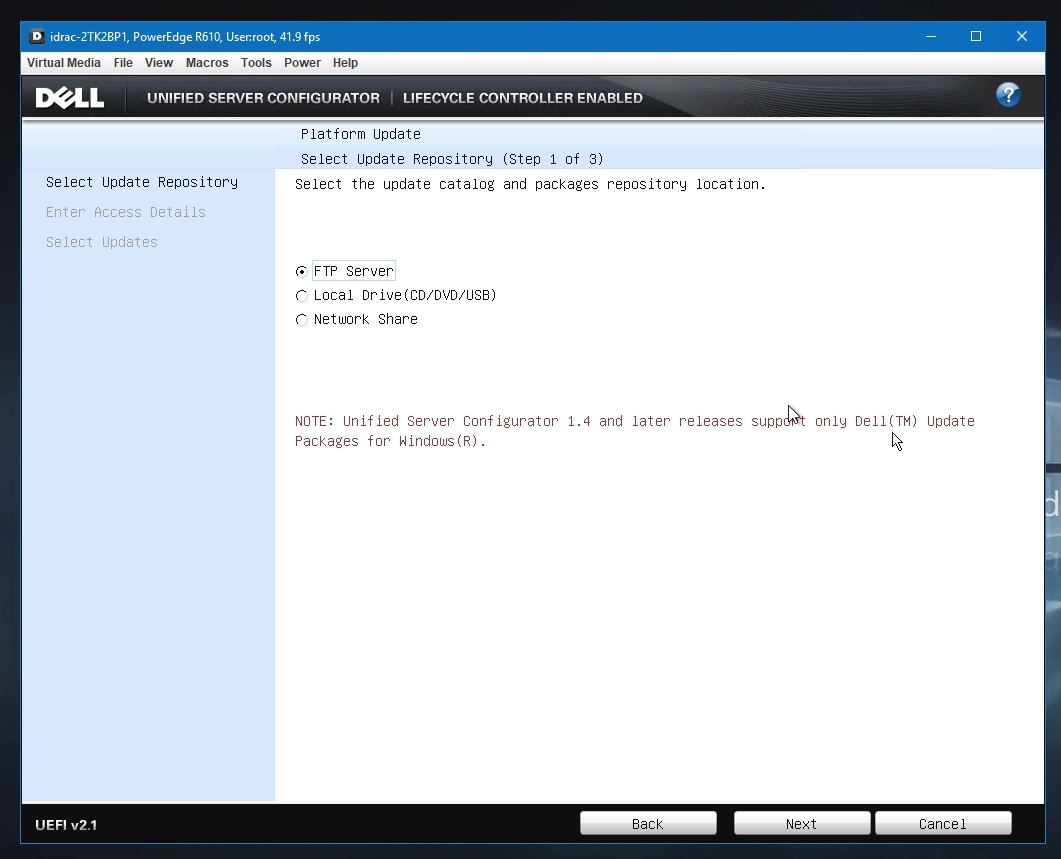Select the Network Share radio option

coord(302,320)
